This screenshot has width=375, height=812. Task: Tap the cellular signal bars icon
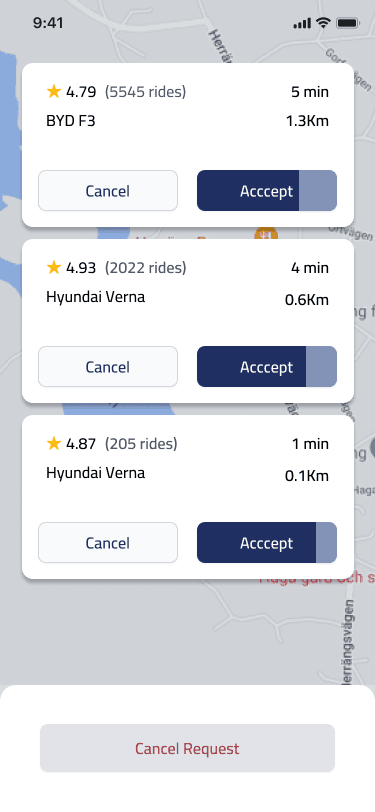point(302,23)
